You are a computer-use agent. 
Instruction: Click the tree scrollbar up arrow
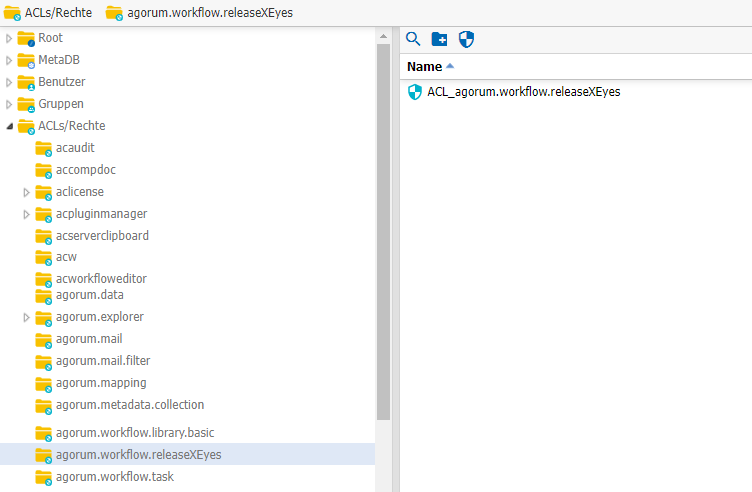(383, 36)
